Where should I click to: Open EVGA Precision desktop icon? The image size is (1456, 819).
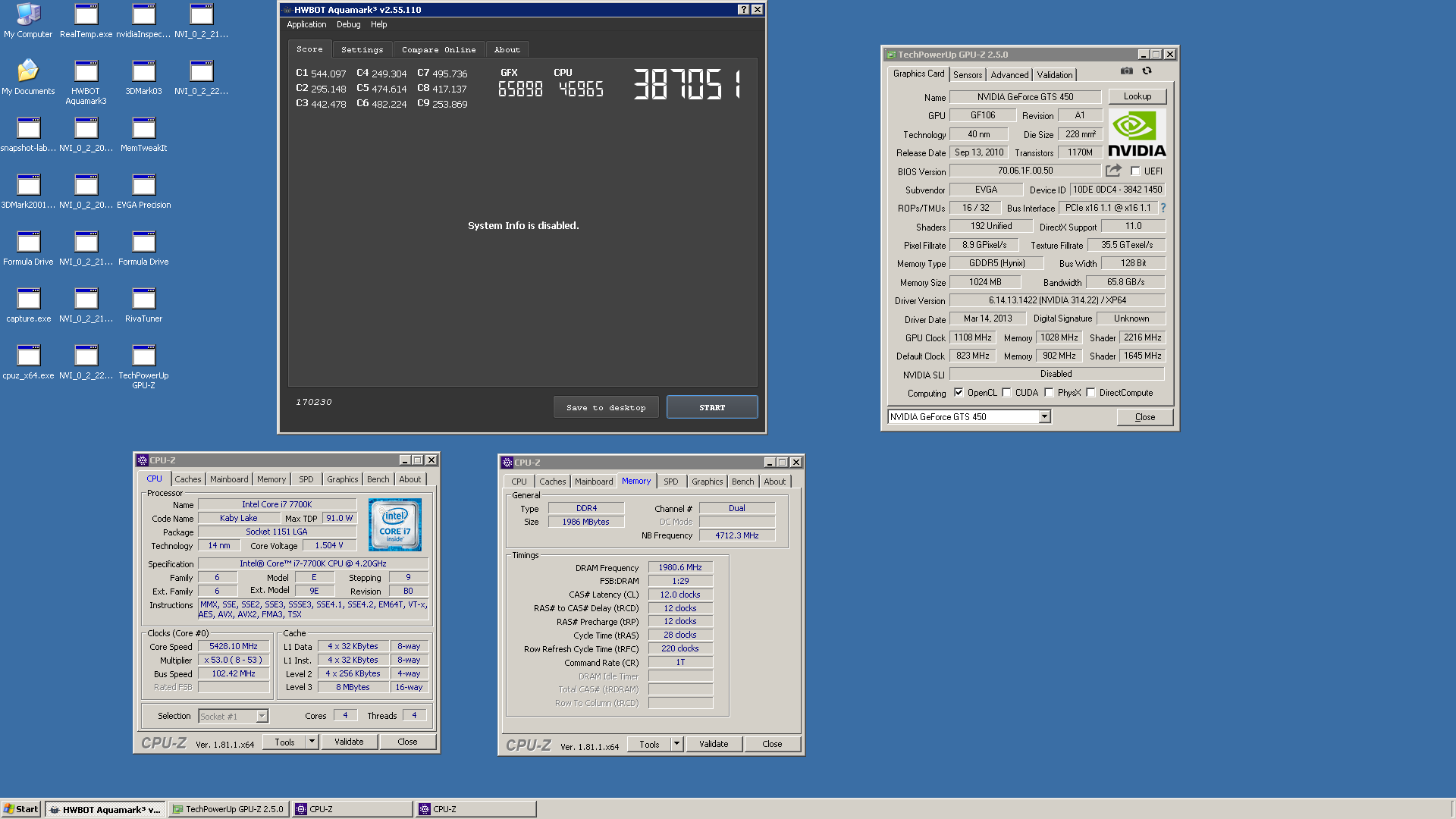(x=143, y=191)
